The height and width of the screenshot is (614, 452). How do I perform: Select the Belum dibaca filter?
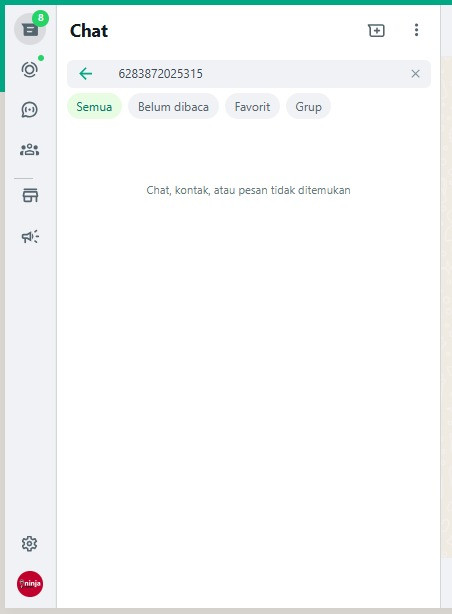[x=173, y=107]
